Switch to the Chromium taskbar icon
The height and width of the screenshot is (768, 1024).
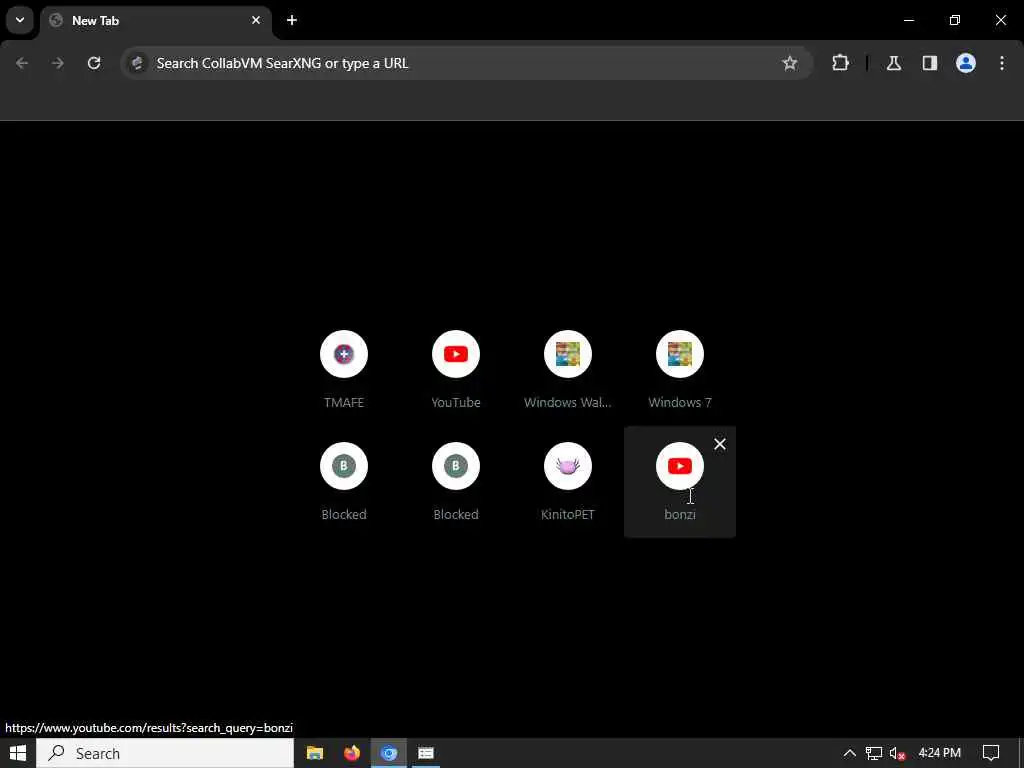[x=389, y=753]
